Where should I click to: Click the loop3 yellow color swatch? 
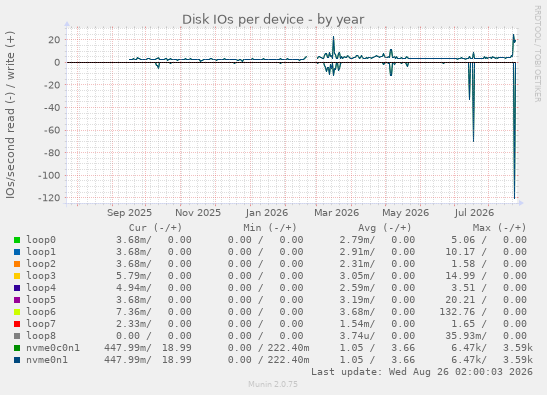click(17, 276)
